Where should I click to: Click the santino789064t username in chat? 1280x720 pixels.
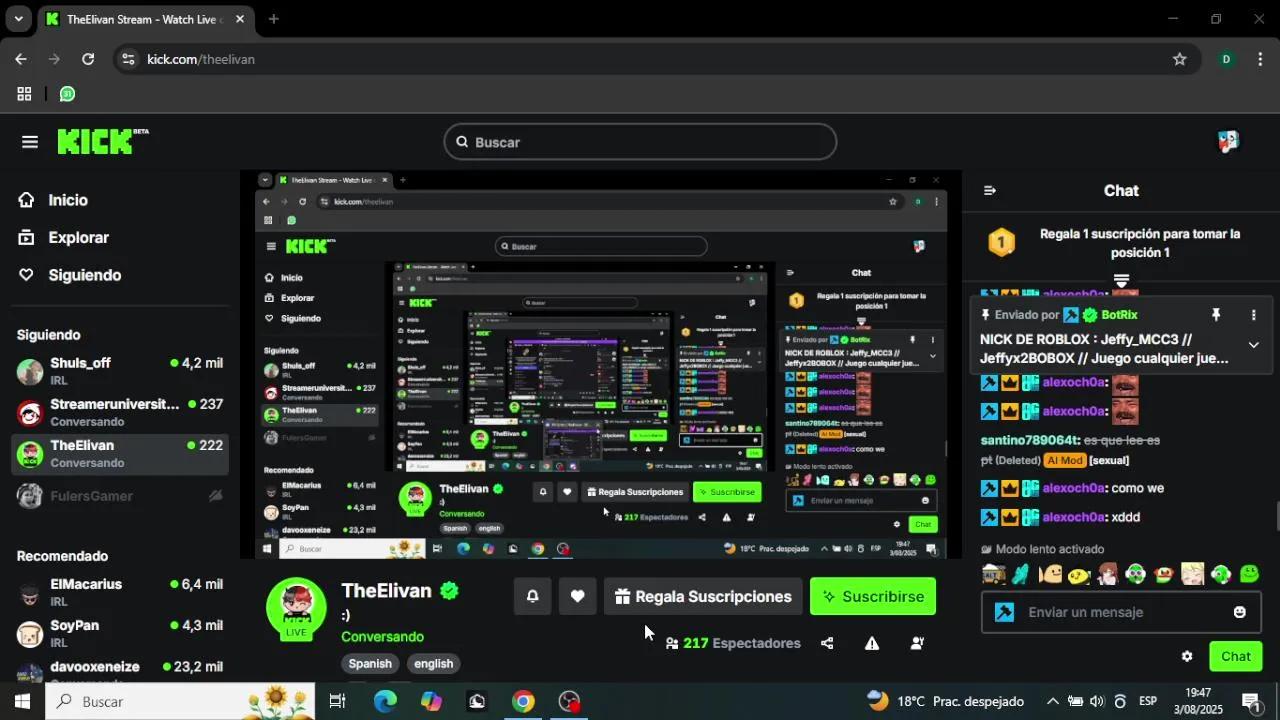pyautogui.click(x=1029, y=440)
